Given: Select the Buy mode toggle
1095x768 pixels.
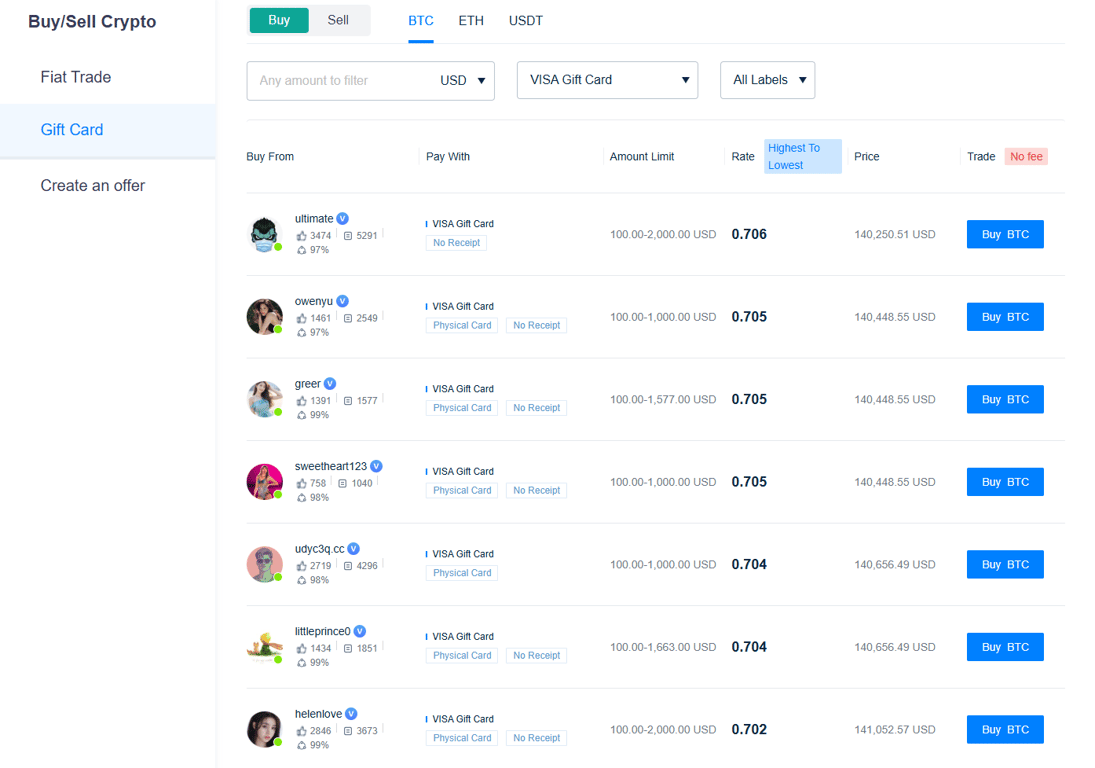Looking at the screenshot, I should [278, 19].
